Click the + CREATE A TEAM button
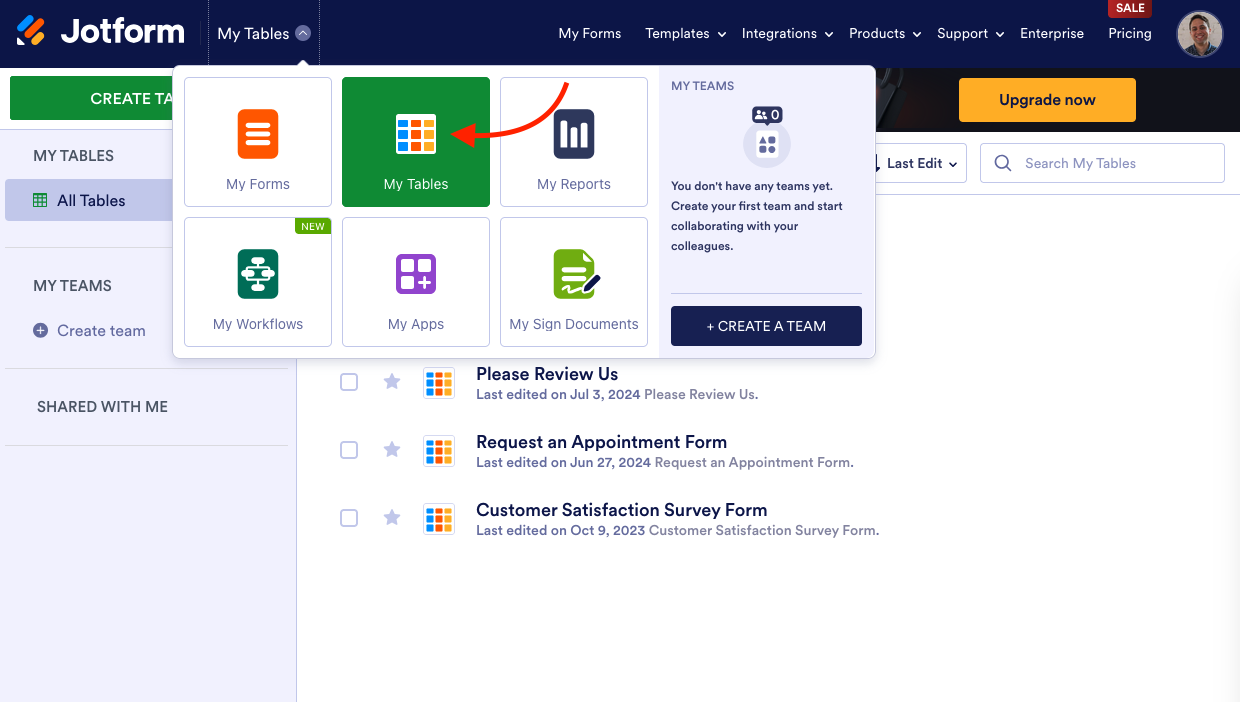 tap(766, 326)
